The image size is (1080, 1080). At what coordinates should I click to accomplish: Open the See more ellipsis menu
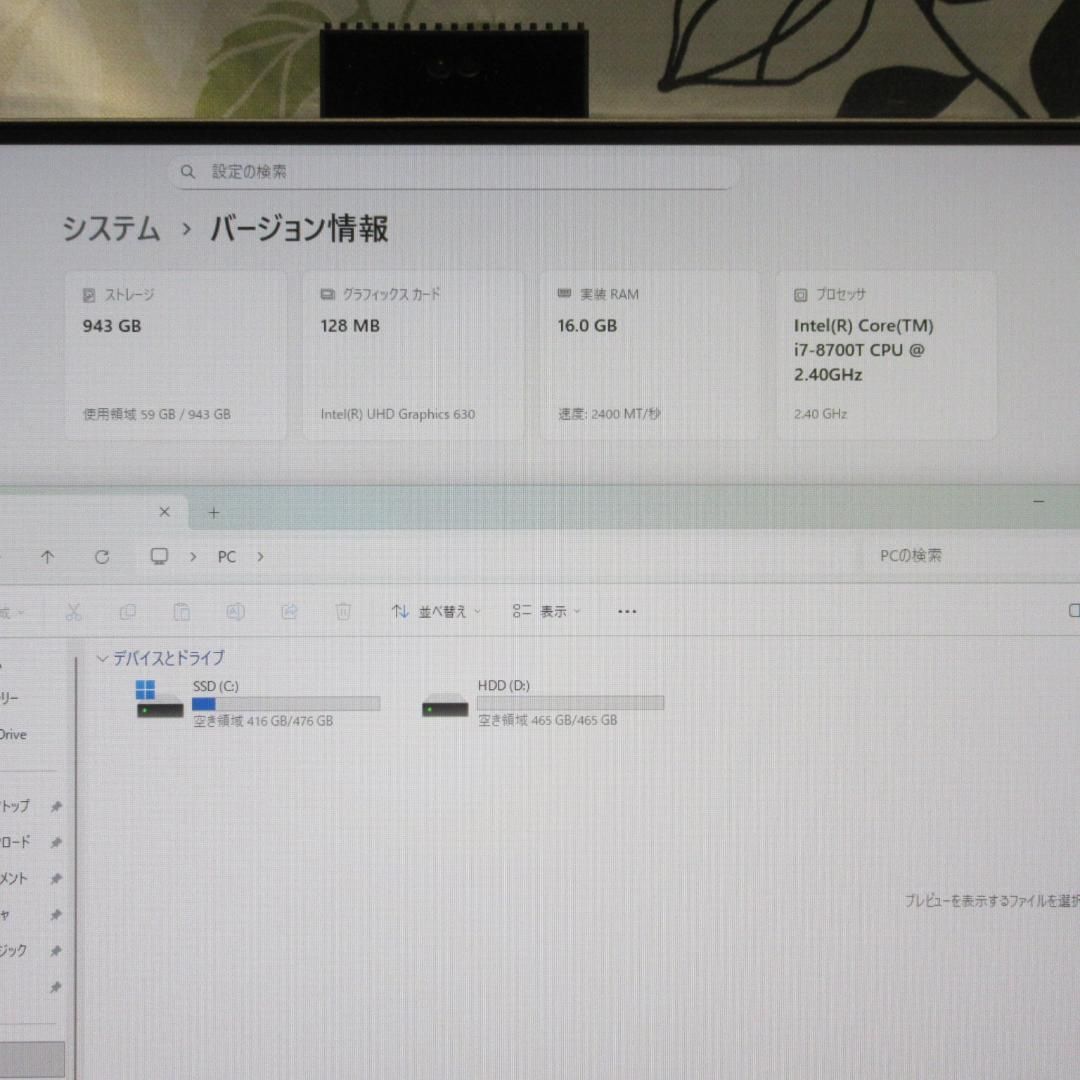tap(627, 611)
